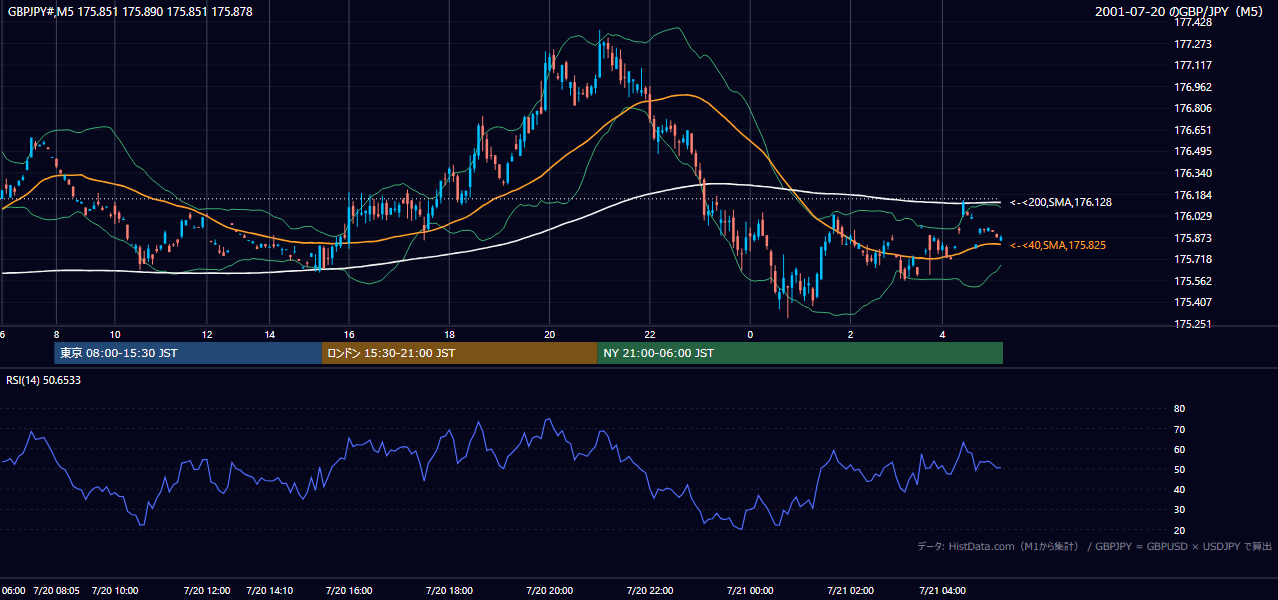1278x600 pixels.
Task: Click the 7/20 10:00 bottom date label
Action: [x=115, y=590]
